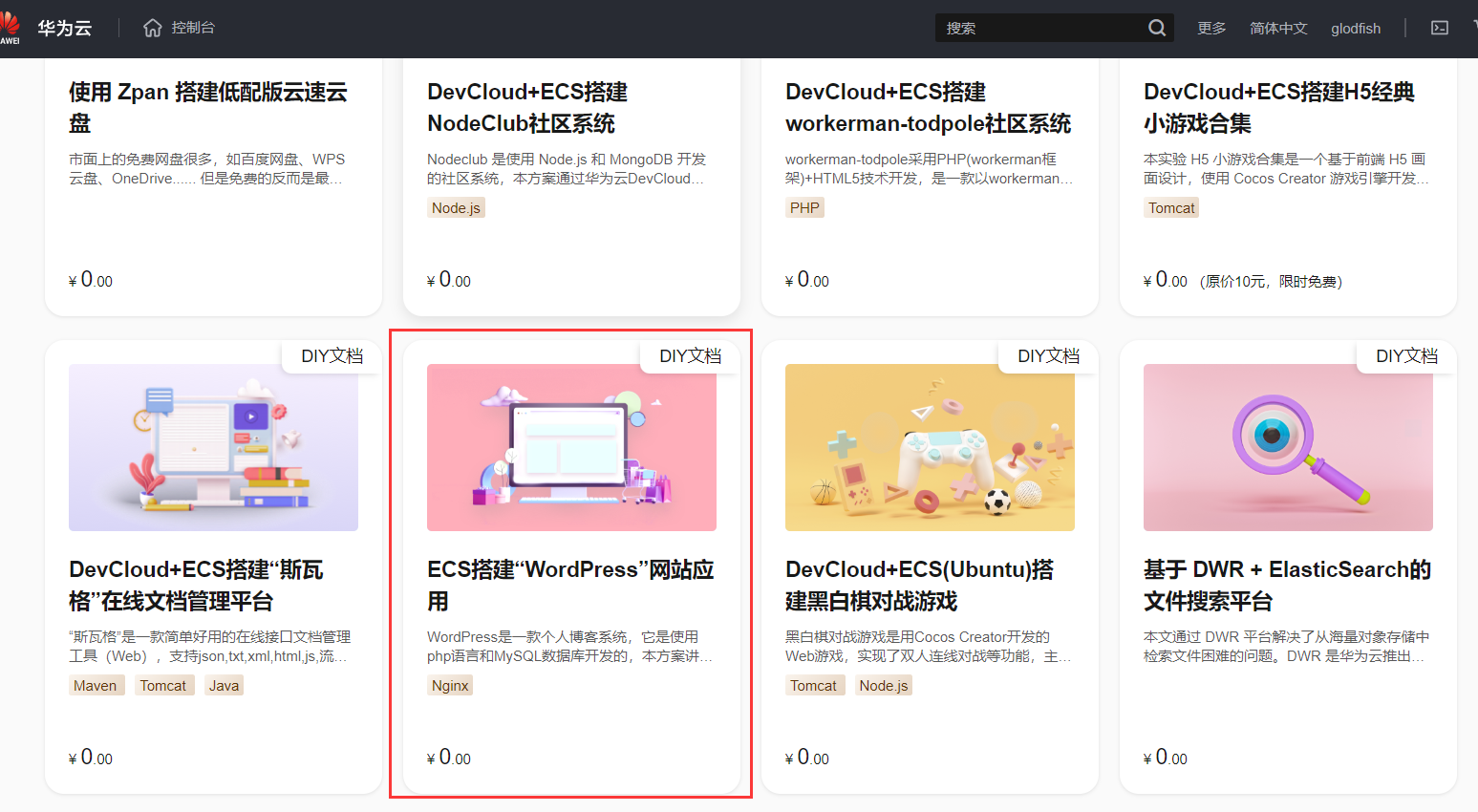Open the 简体中文 language selector
The width and height of the screenshot is (1478, 812).
[1278, 28]
